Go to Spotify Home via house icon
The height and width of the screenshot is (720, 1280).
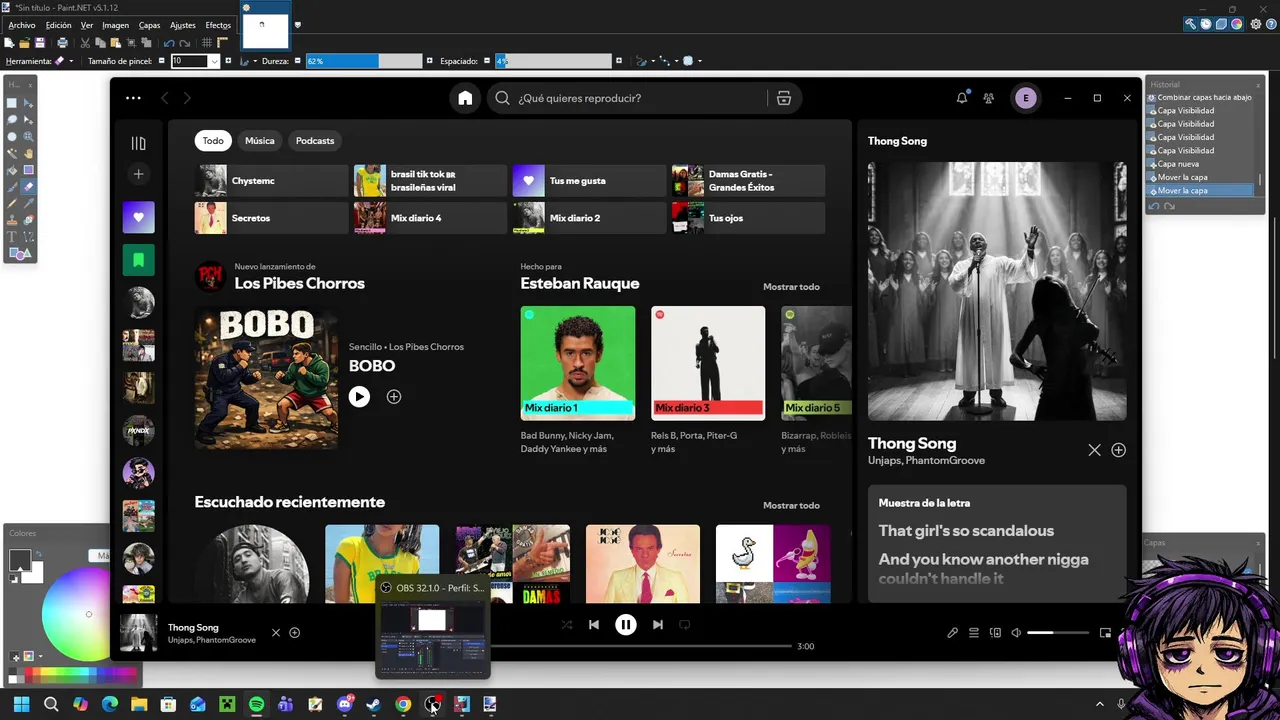465,98
